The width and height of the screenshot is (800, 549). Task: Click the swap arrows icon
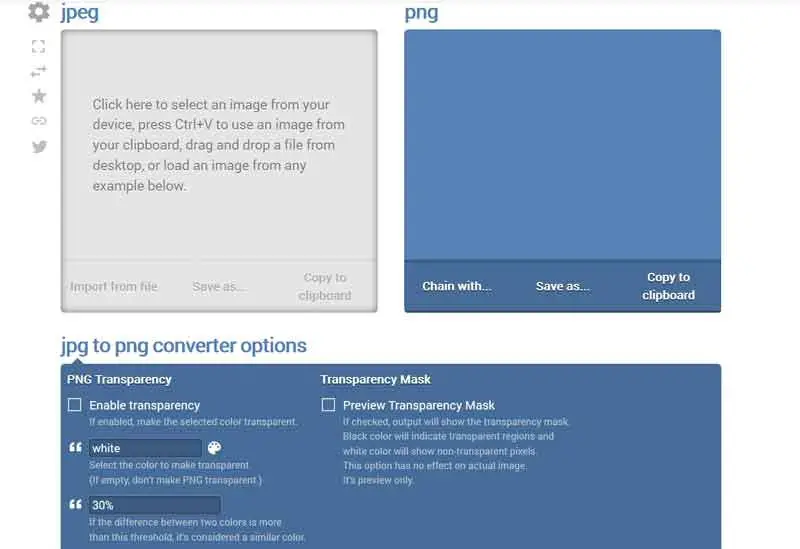click(39, 71)
